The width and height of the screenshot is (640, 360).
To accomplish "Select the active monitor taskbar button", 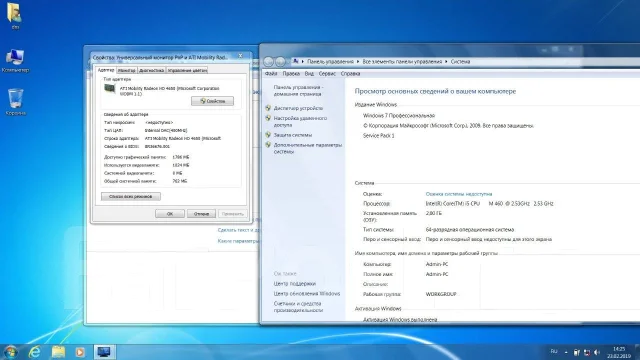I will pyautogui.click(x=104, y=352).
